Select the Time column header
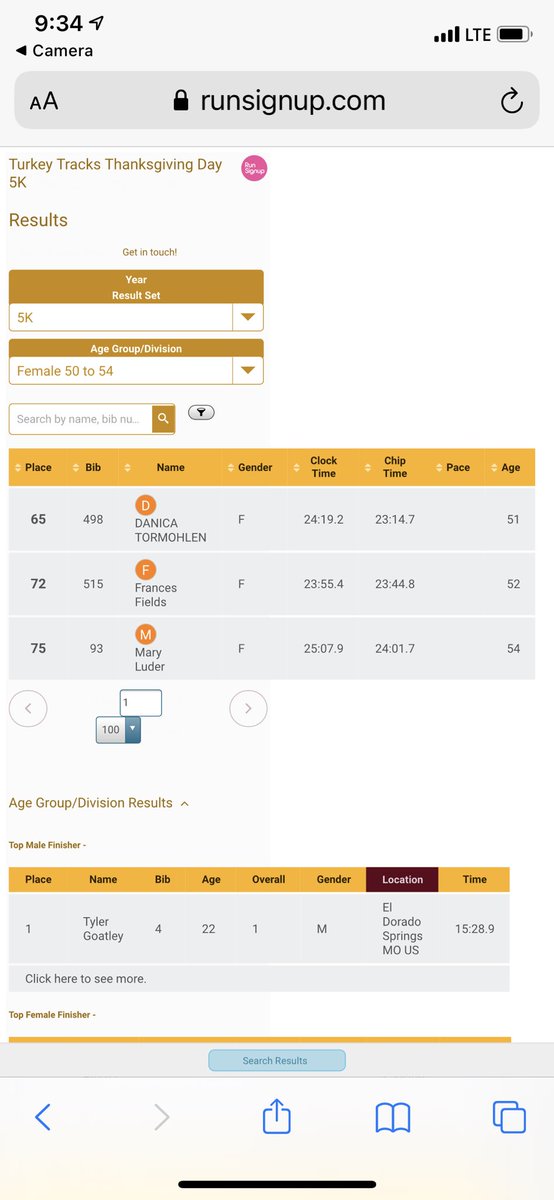Viewport: 554px width, 1200px height. point(475,880)
